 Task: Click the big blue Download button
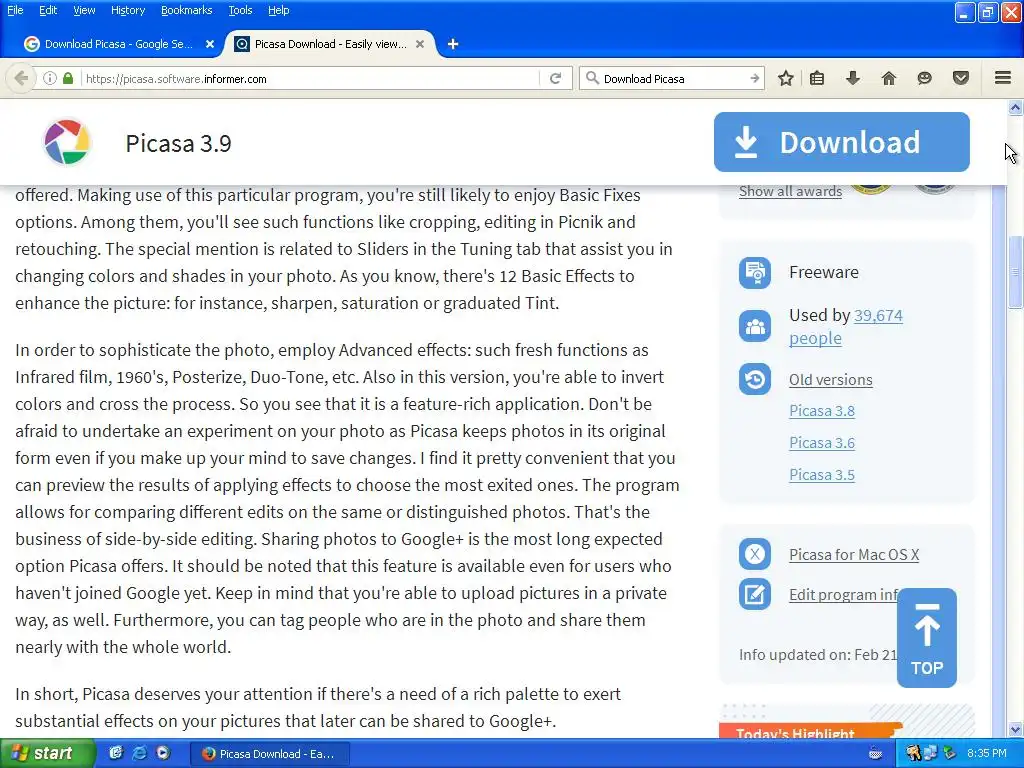pyautogui.click(x=842, y=142)
